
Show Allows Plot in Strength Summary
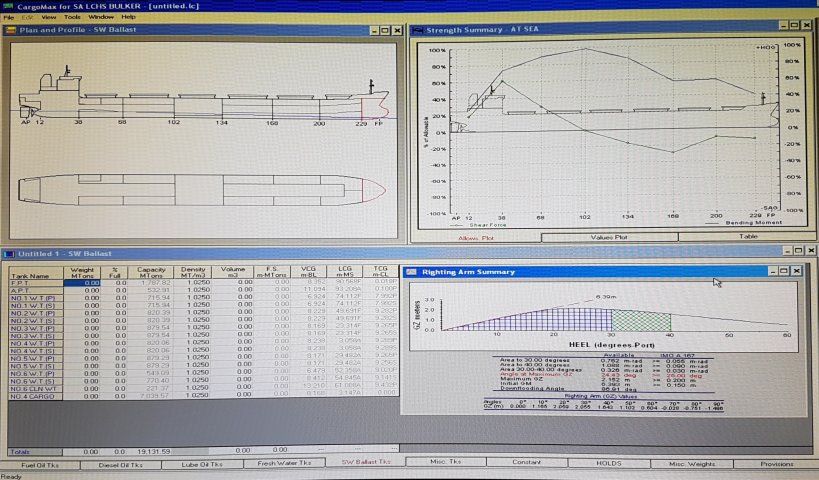(476, 238)
